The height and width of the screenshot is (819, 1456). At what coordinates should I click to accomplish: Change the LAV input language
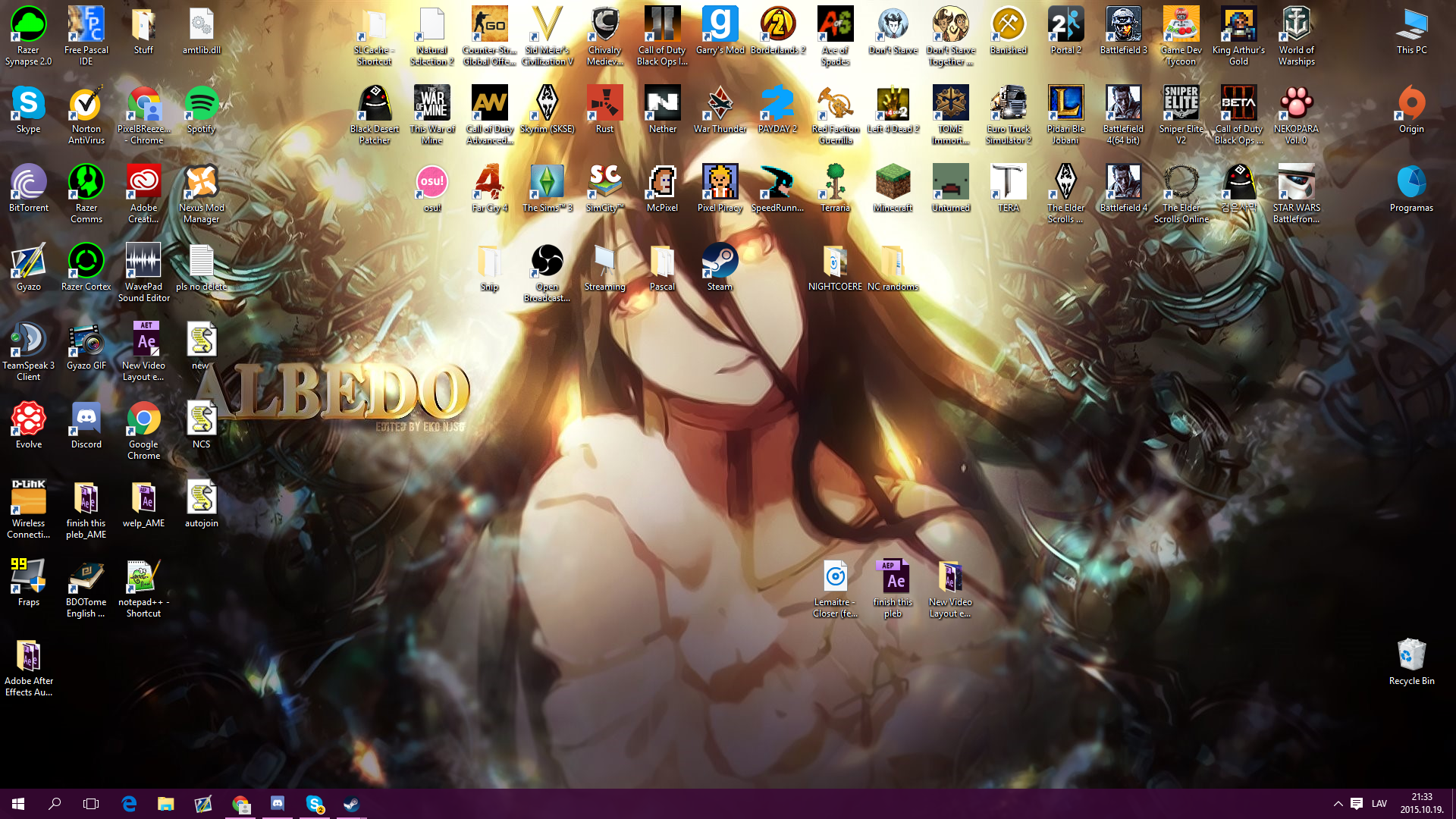tap(1379, 804)
